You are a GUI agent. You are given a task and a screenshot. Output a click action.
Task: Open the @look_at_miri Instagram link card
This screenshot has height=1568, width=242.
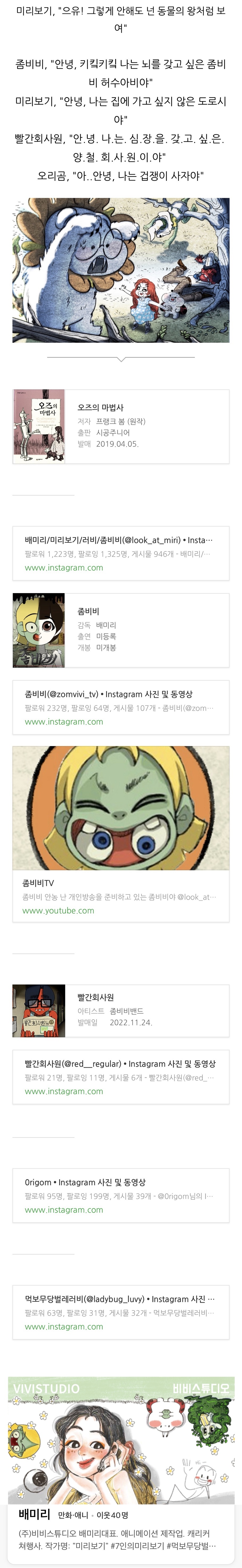click(121, 553)
